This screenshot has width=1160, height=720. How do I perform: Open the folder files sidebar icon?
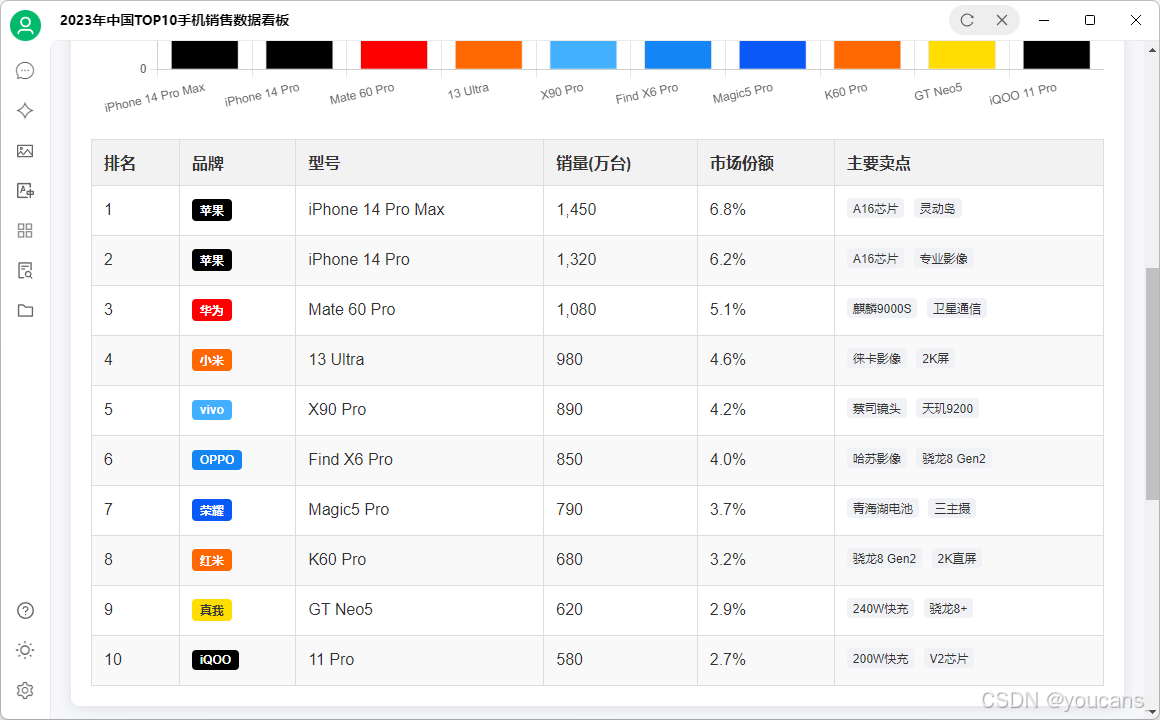25,311
